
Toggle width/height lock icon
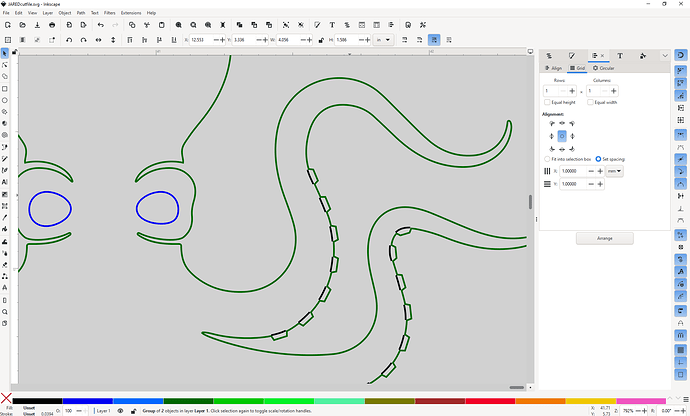[x=321, y=40]
